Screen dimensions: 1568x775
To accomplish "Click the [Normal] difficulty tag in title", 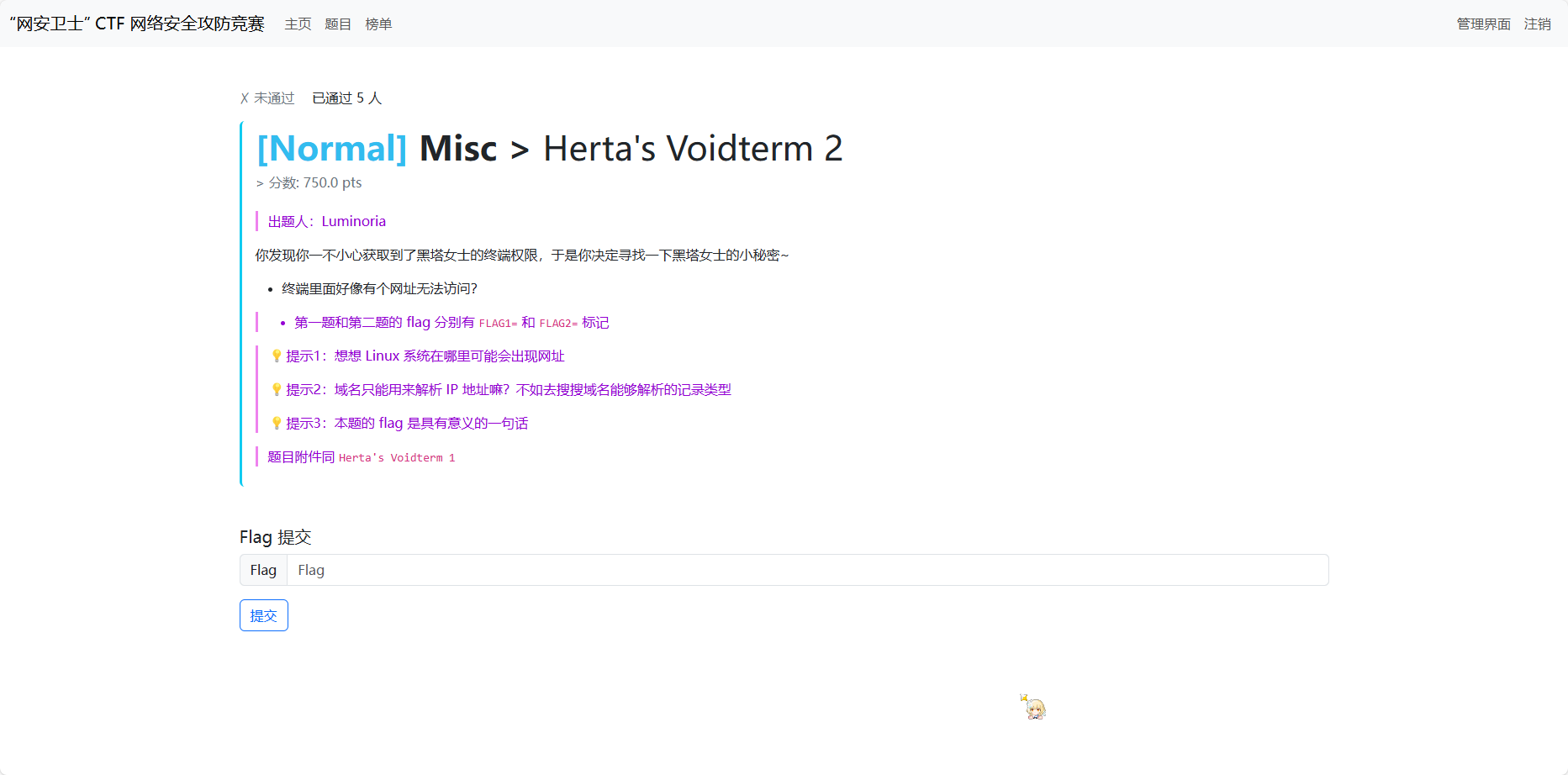I will click(332, 149).
